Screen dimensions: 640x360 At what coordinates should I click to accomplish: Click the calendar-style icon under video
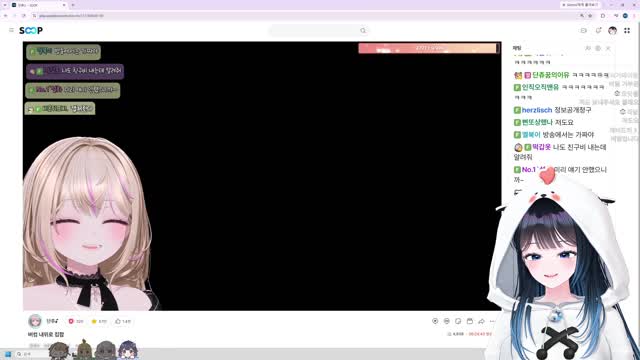coord(470,321)
